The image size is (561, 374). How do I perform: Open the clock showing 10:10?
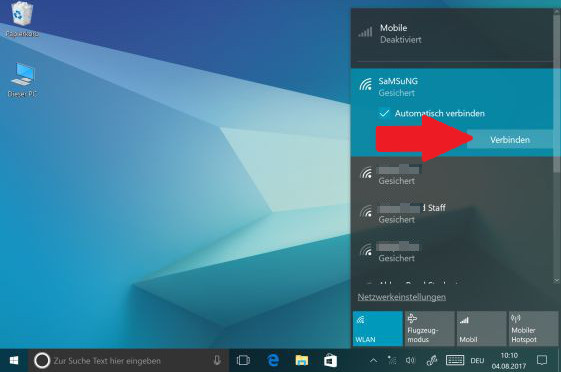pyautogui.click(x=509, y=360)
